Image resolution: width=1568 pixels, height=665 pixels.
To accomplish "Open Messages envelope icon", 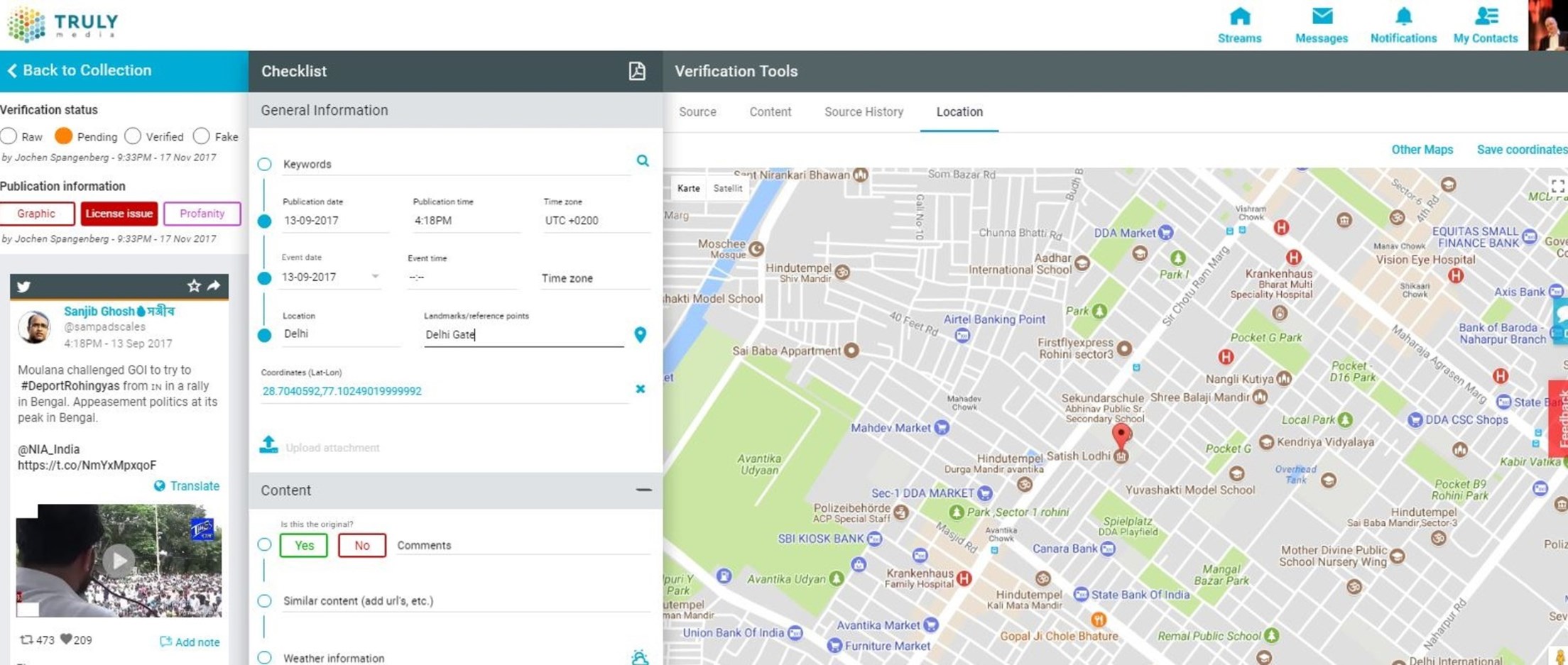I will point(1321,17).
